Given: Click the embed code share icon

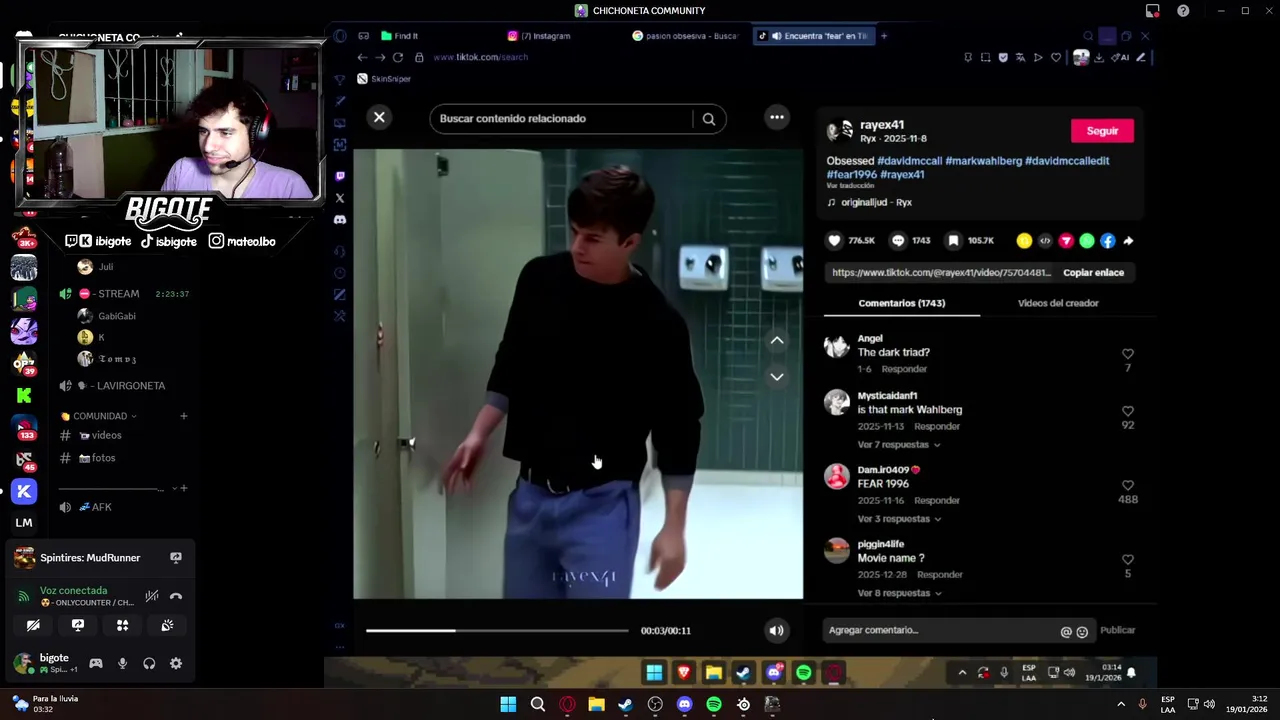Looking at the screenshot, I should [1045, 241].
